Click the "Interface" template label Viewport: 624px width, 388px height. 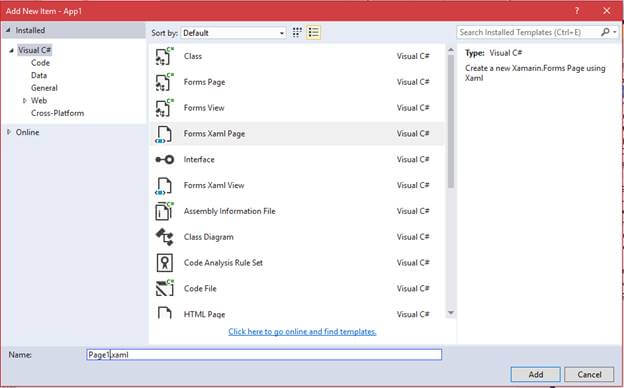click(199, 160)
